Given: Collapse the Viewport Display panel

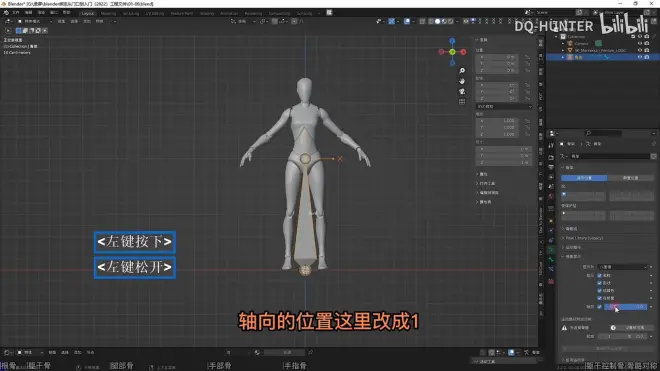Looking at the screenshot, I should tap(571, 256).
